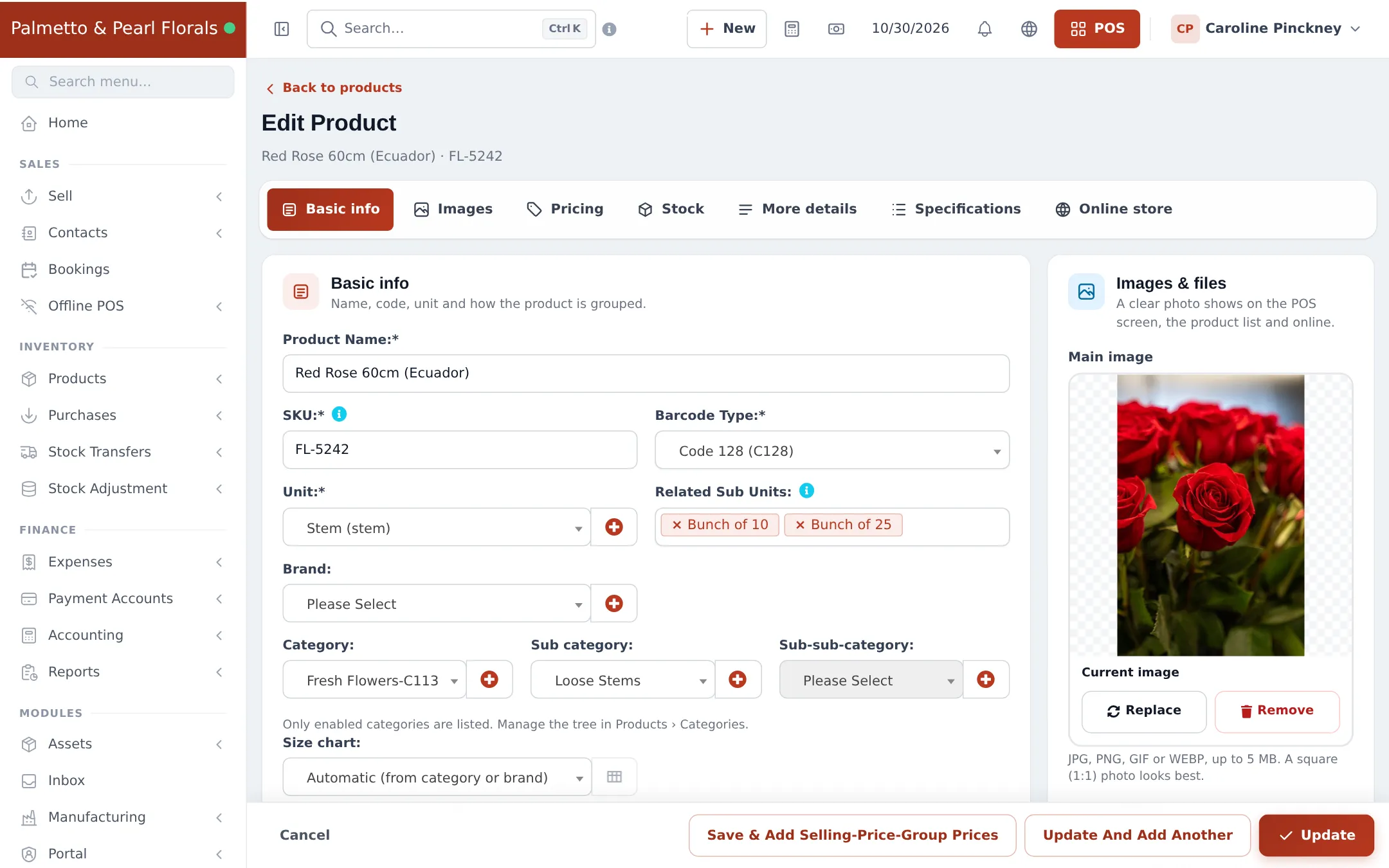Add a new sub category with the plus button

(738, 680)
